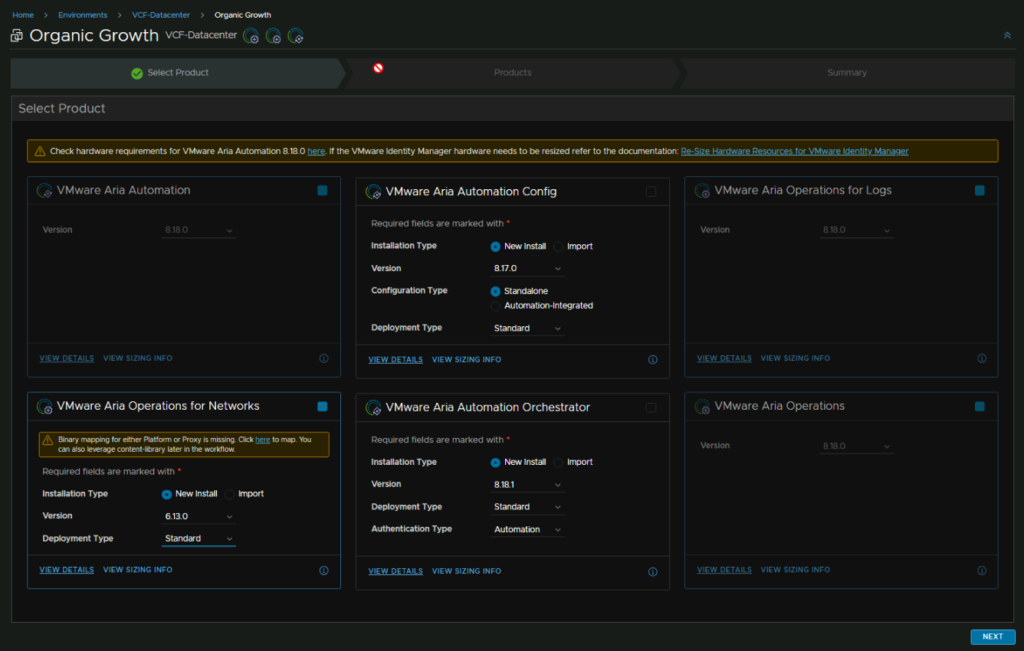Open VIEW DETAILS for Aria Automation Config
The height and width of the screenshot is (651, 1024).
pyautogui.click(x=395, y=360)
